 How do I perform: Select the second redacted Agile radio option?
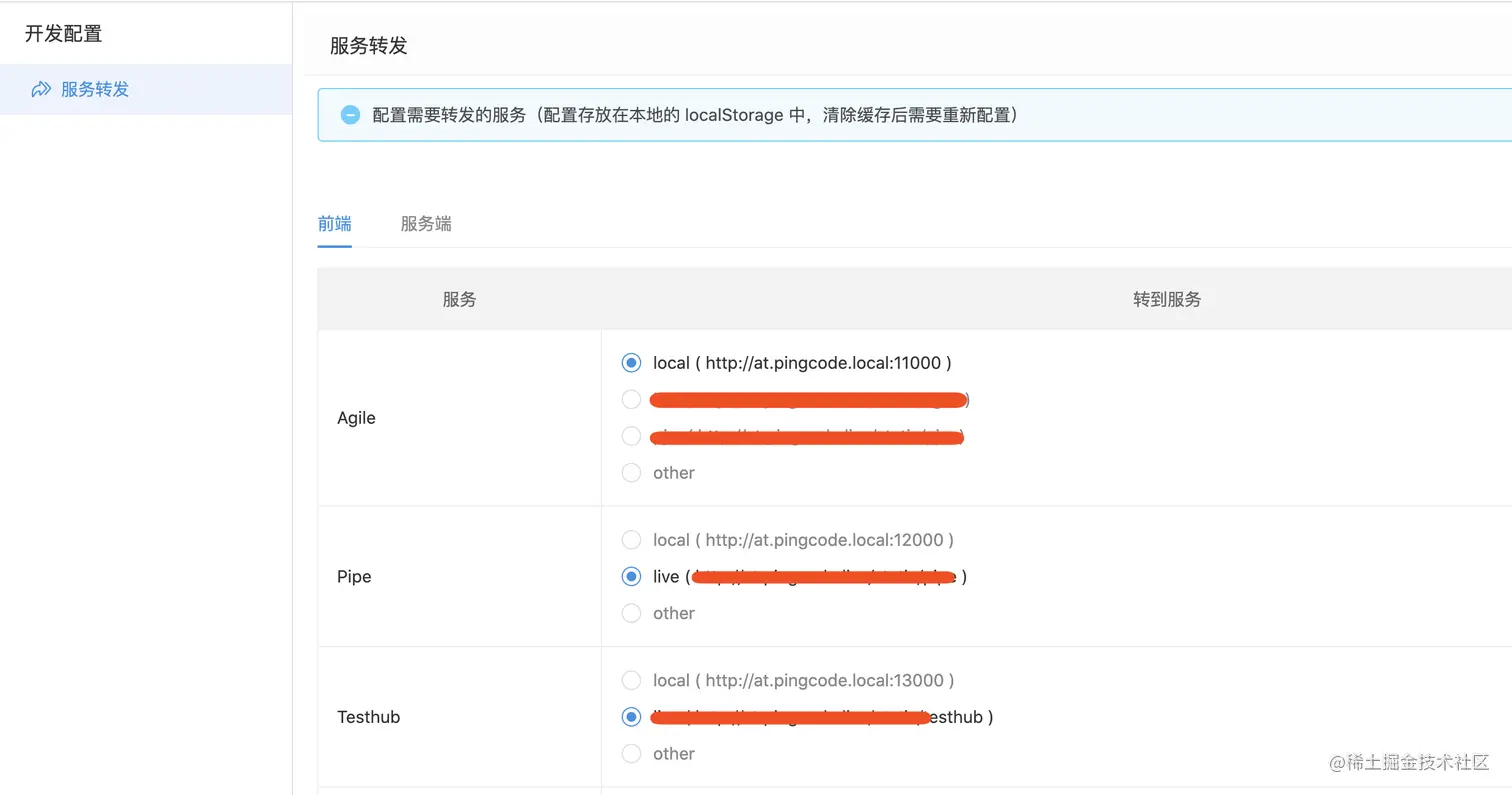[631, 400]
